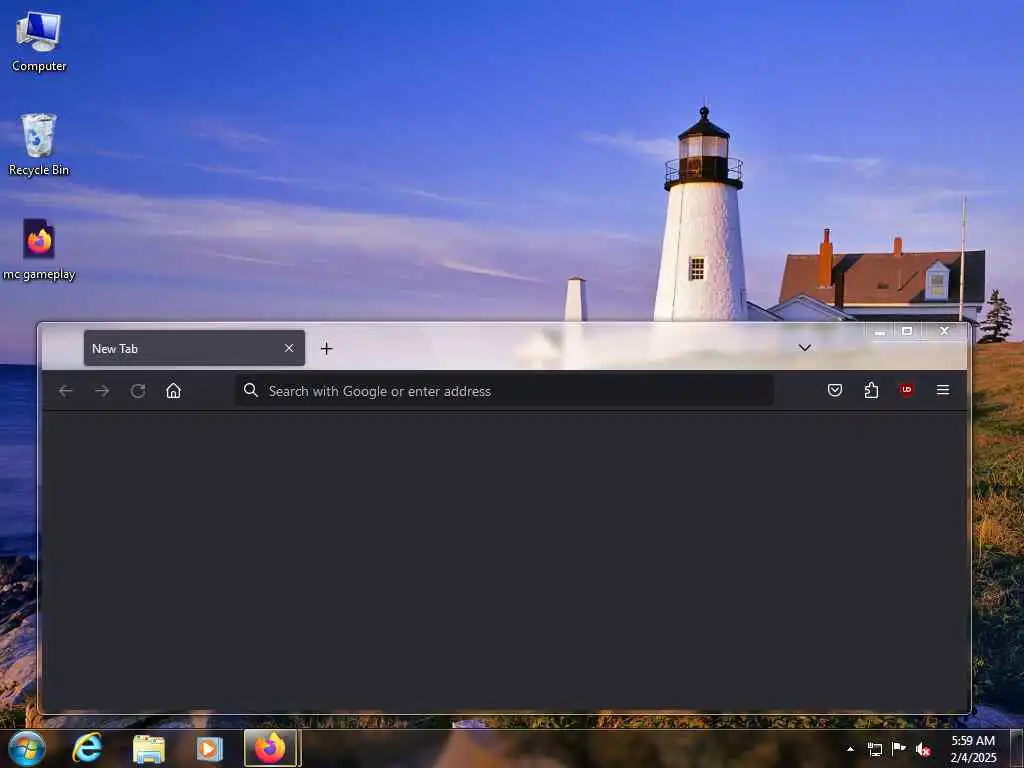The height and width of the screenshot is (768, 1024).
Task: Maximize the Firefox window
Action: coord(907,331)
